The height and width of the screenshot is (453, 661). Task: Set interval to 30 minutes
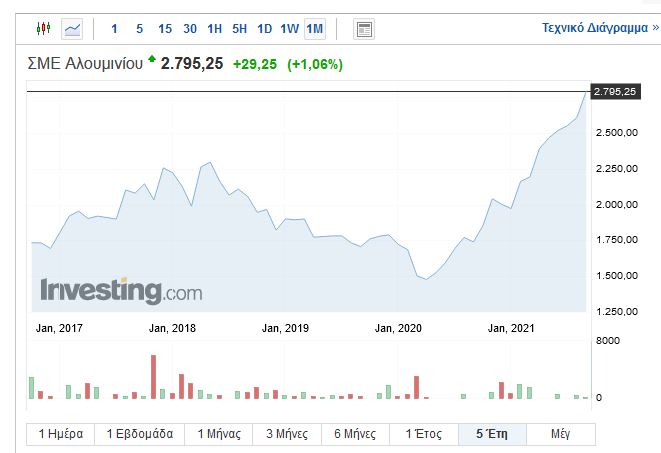click(190, 29)
